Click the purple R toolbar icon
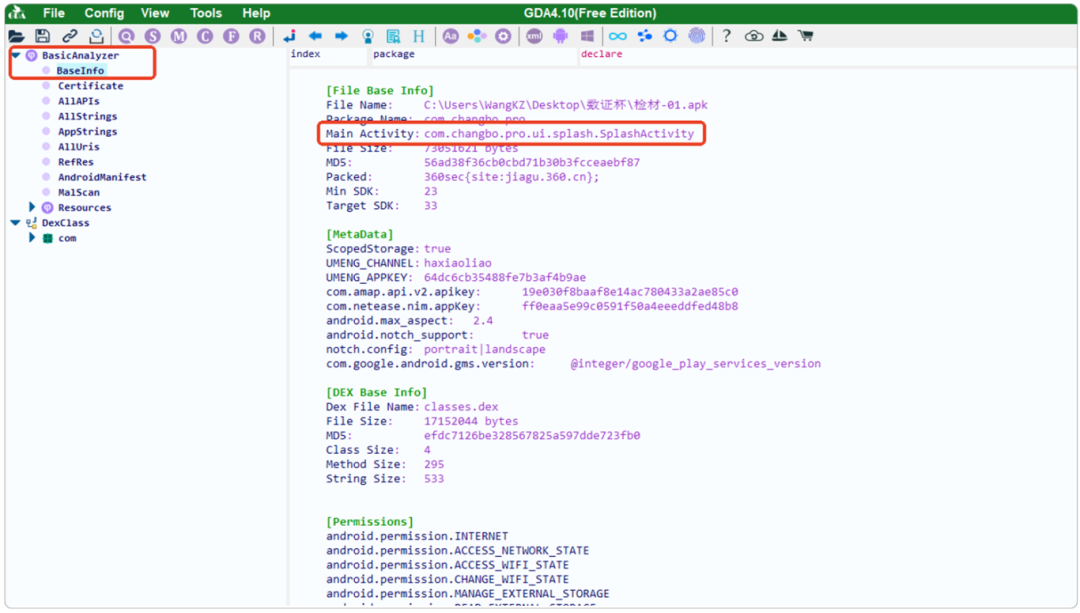1080x613 pixels. 257,36
